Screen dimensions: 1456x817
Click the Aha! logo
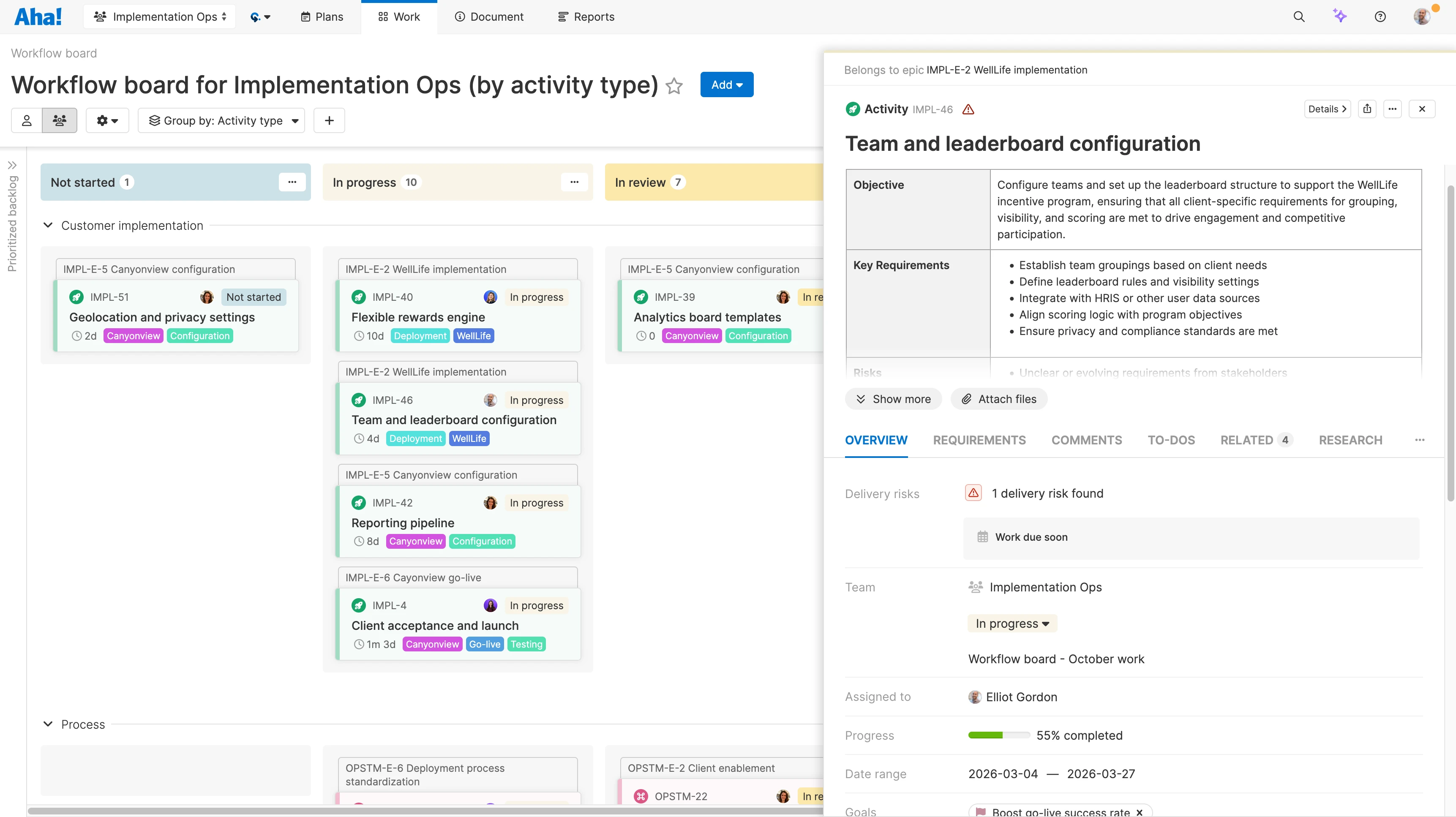coord(37,16)
